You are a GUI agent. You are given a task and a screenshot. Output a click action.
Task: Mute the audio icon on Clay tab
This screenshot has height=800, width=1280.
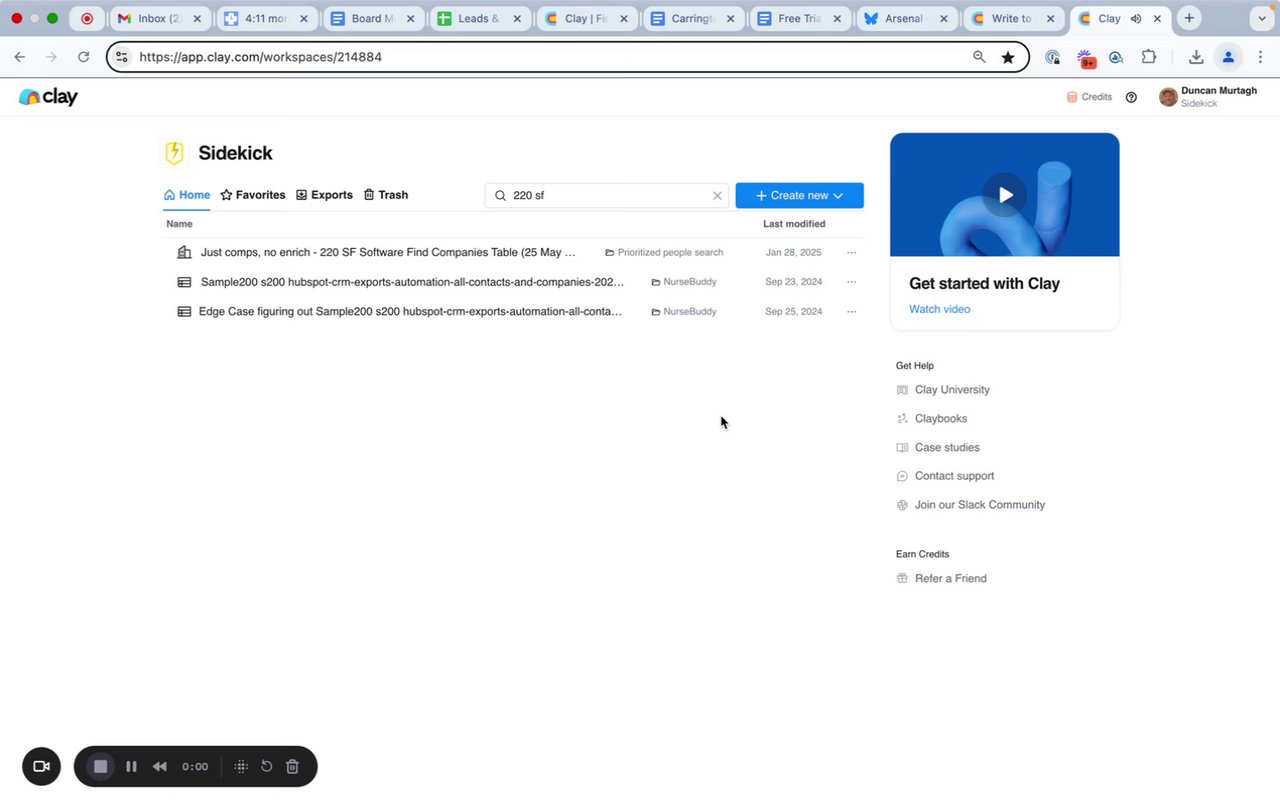[1137, 18]
